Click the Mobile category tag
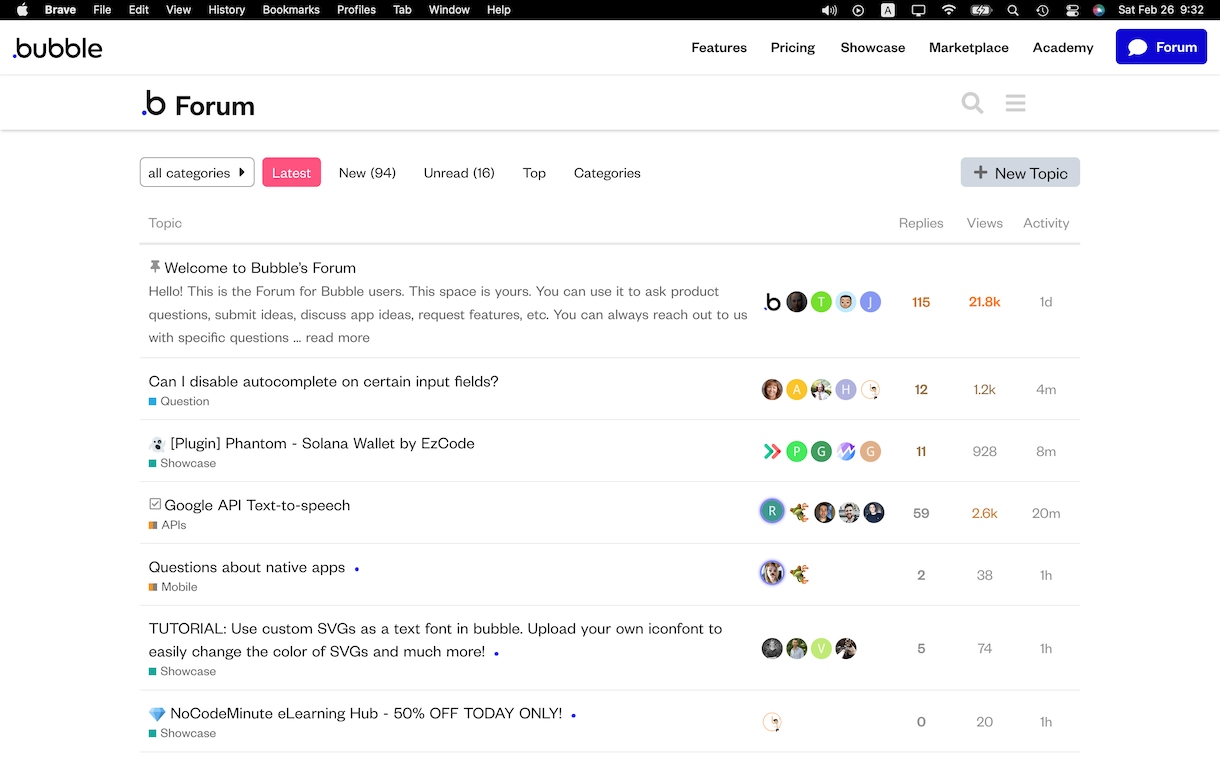This screenshot has height=763, width=1220. (x=173, y=587)
